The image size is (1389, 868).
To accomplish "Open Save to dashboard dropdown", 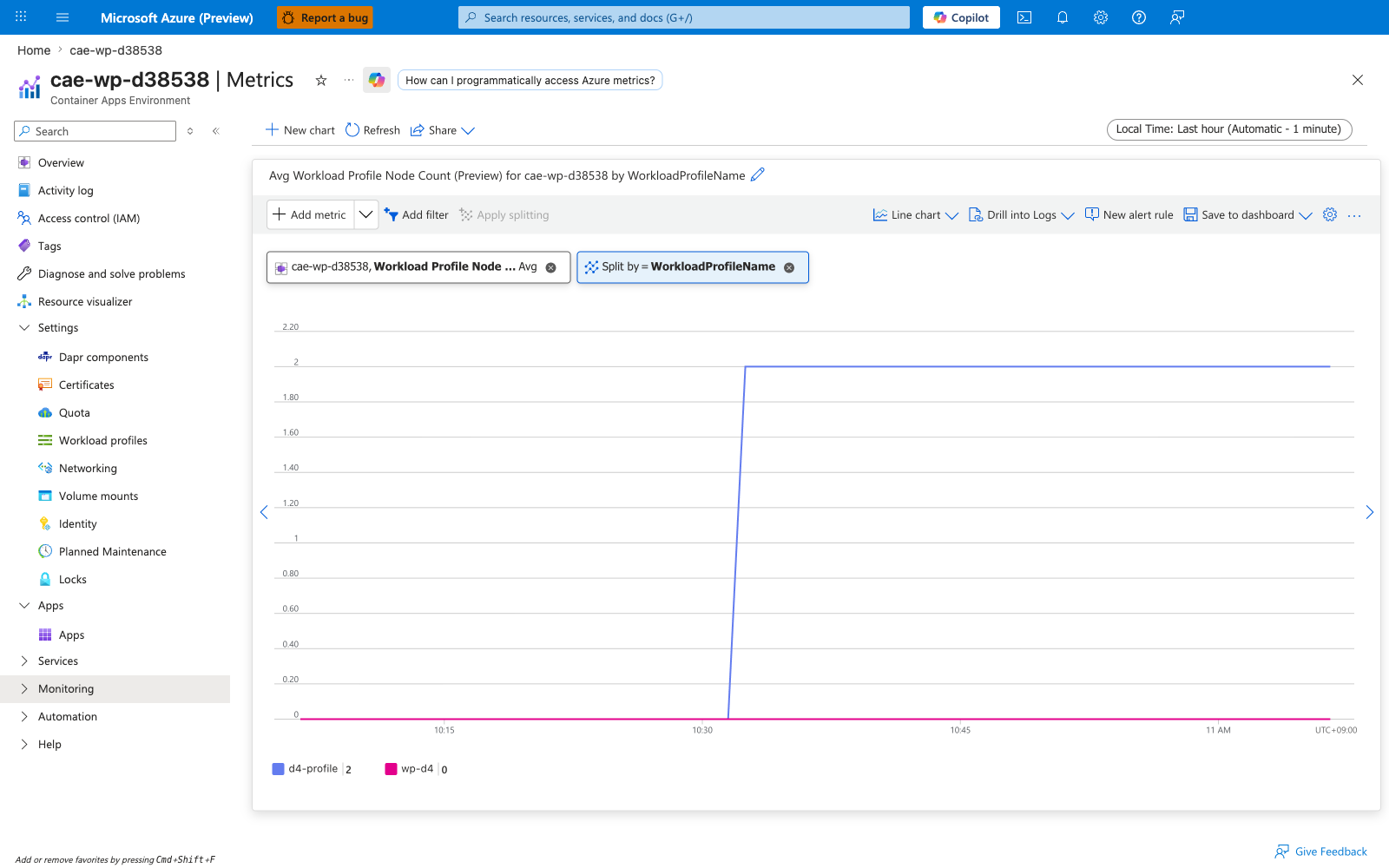I will point(1248,214).
